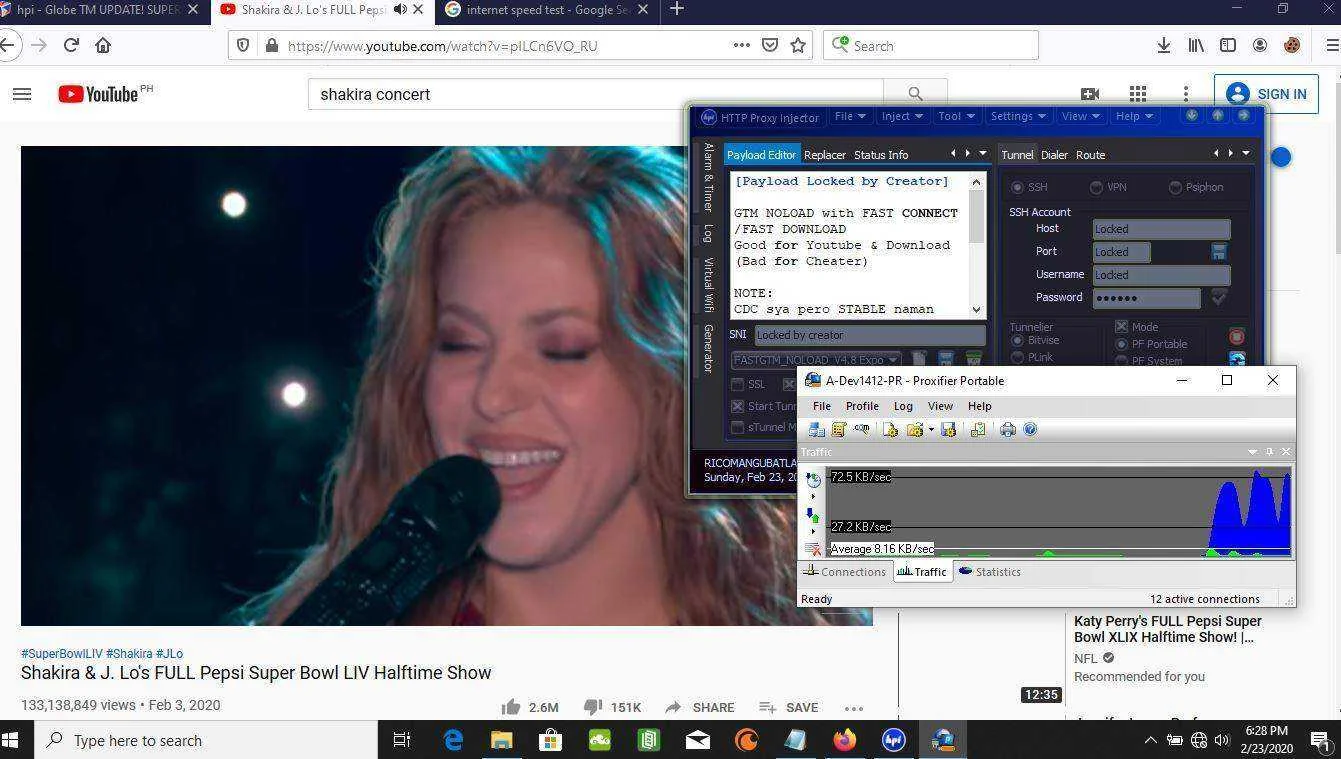The height and width of the screenshot is (759, 1341).
Task: Click YouTube search magnifier button
Action: coord(915,94)
